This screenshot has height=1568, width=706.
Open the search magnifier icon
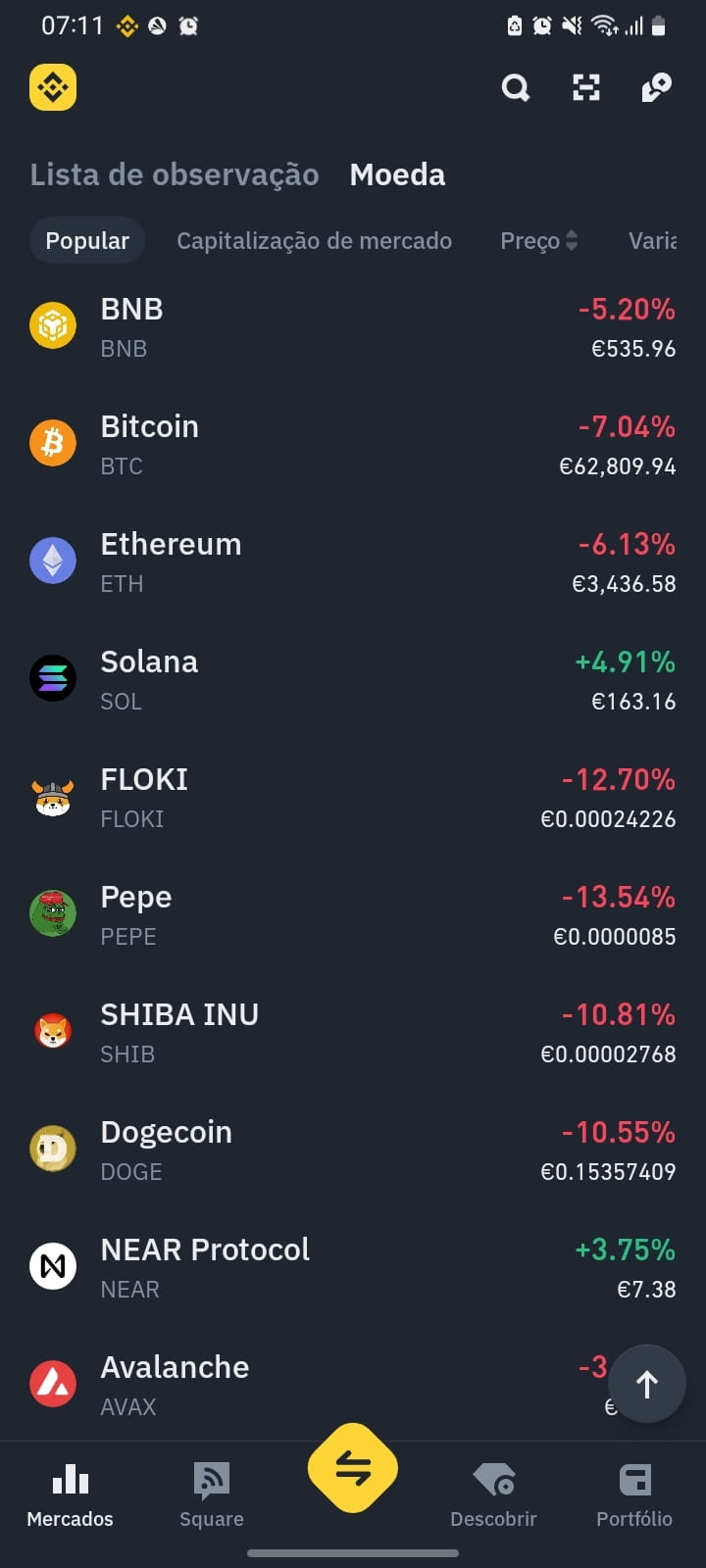516,88
